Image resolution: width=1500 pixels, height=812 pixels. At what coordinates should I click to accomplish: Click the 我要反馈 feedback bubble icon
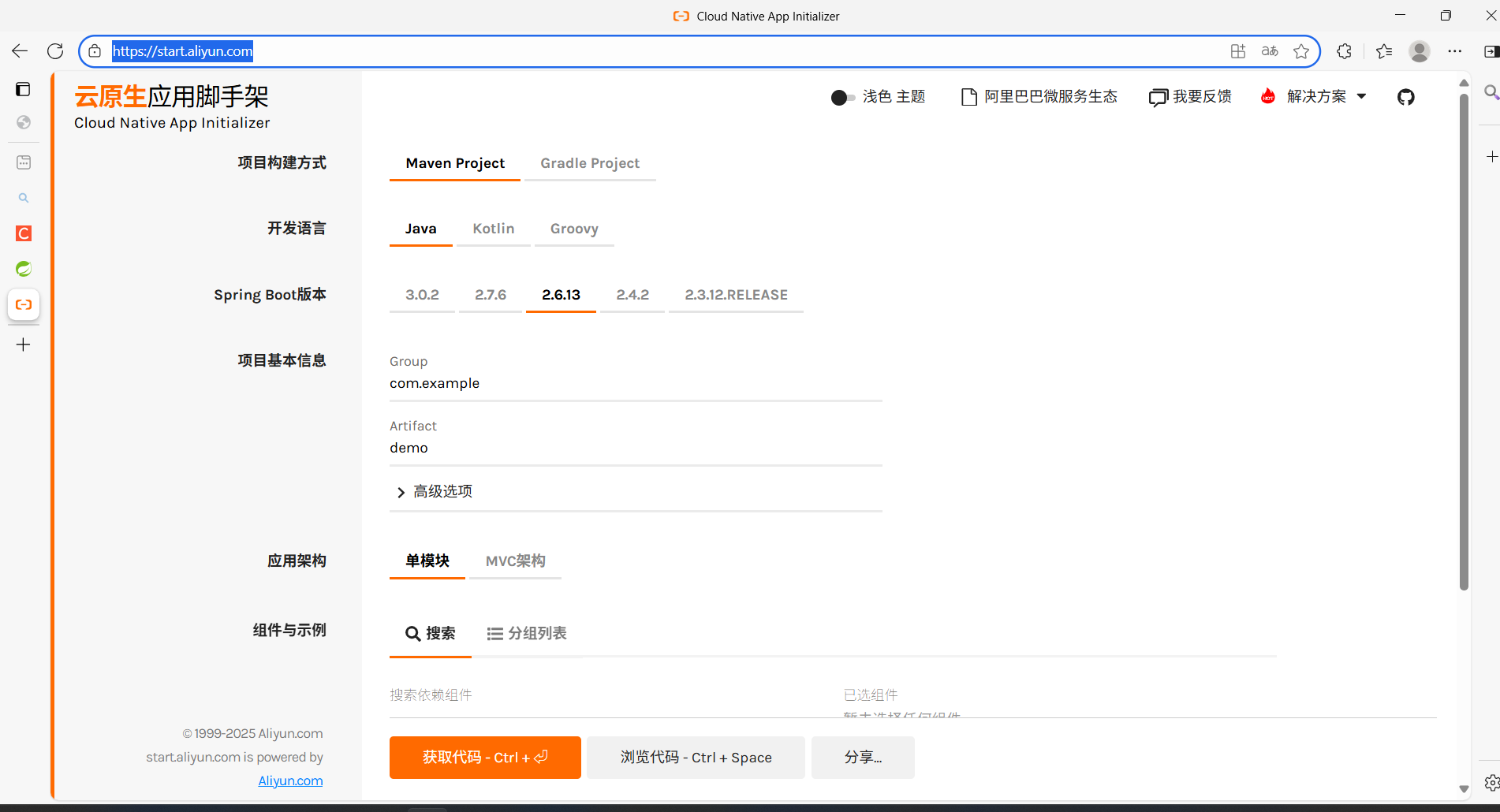coord(1158,96)
